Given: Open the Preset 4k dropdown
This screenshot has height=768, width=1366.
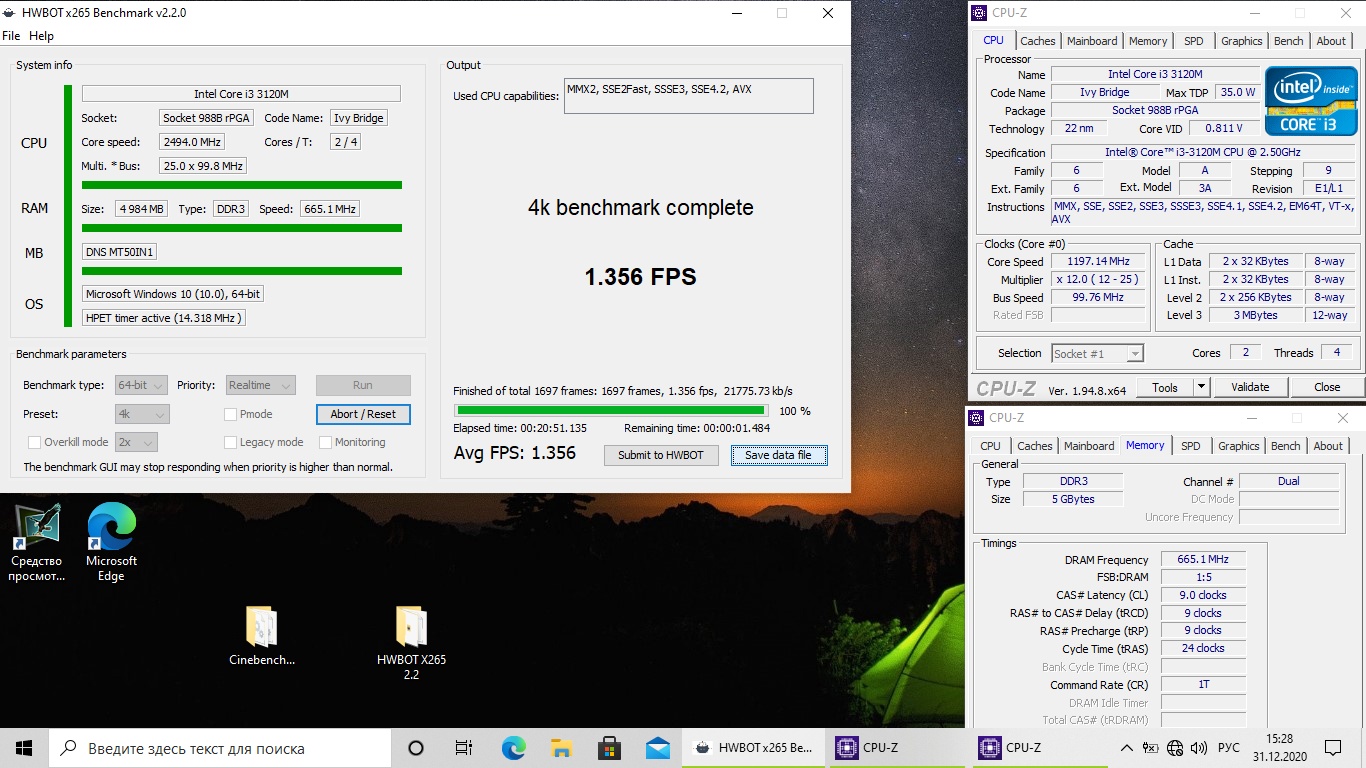Looking at the screenshot, I should (141, 414).
